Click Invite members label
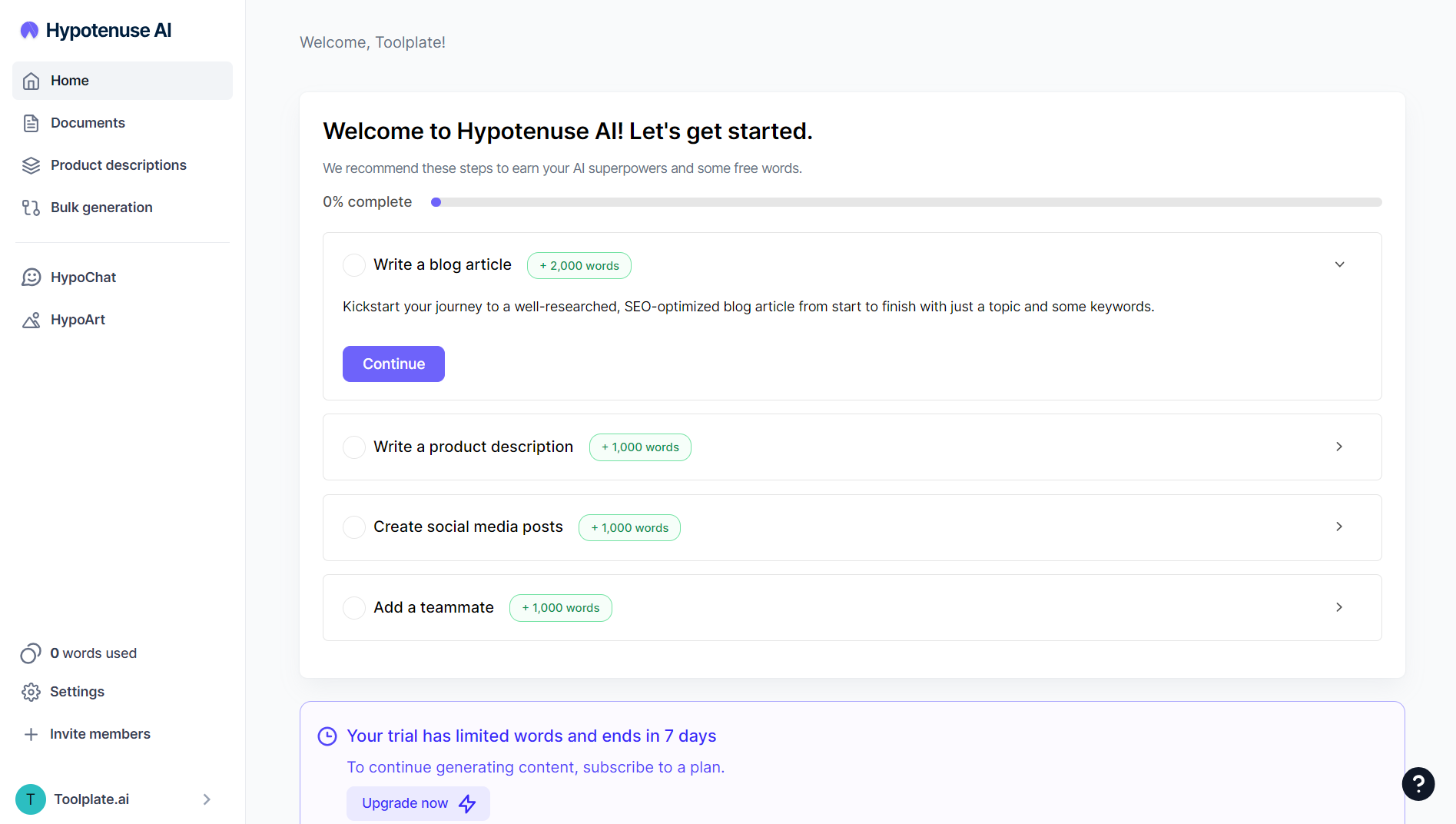 100,734
